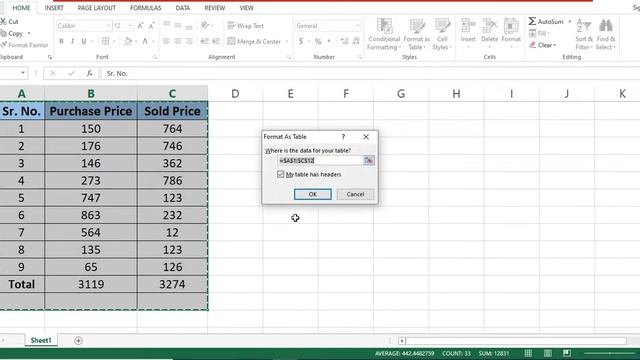Add a new sheet with plus icon
Image resolution: width=640 pixels, height=360 pixels.
click(x=78, y=340)
